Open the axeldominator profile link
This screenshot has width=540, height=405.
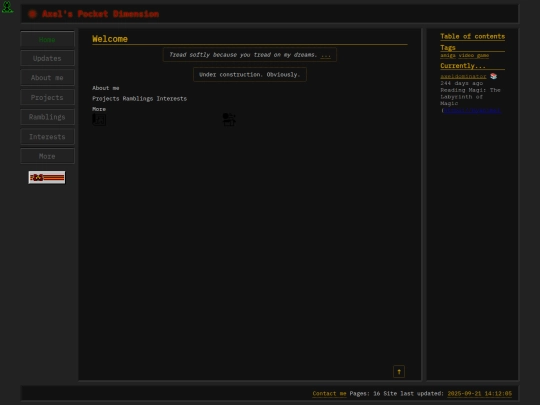[x=463, y=76]
